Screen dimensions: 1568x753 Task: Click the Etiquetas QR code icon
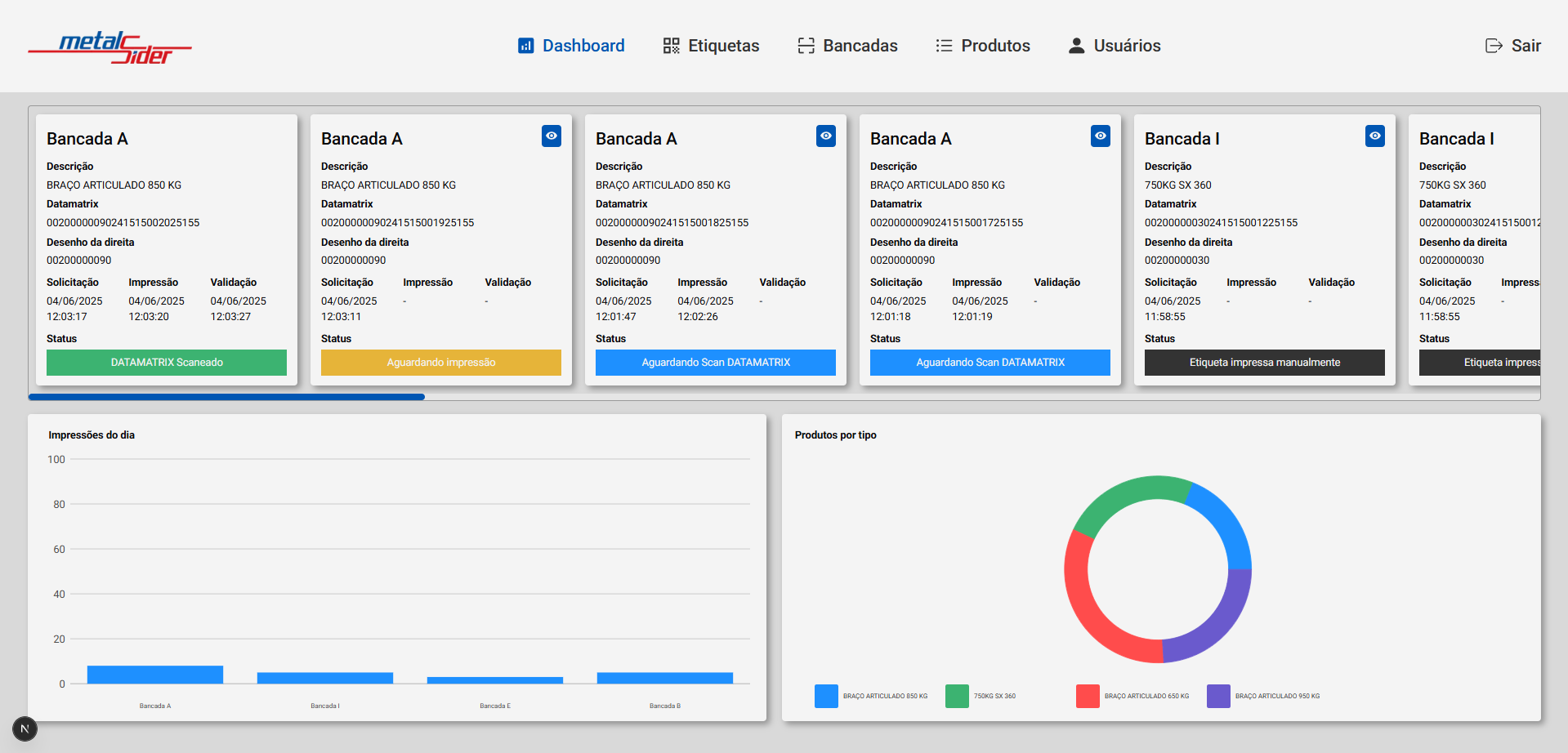[x=671, y=46]
